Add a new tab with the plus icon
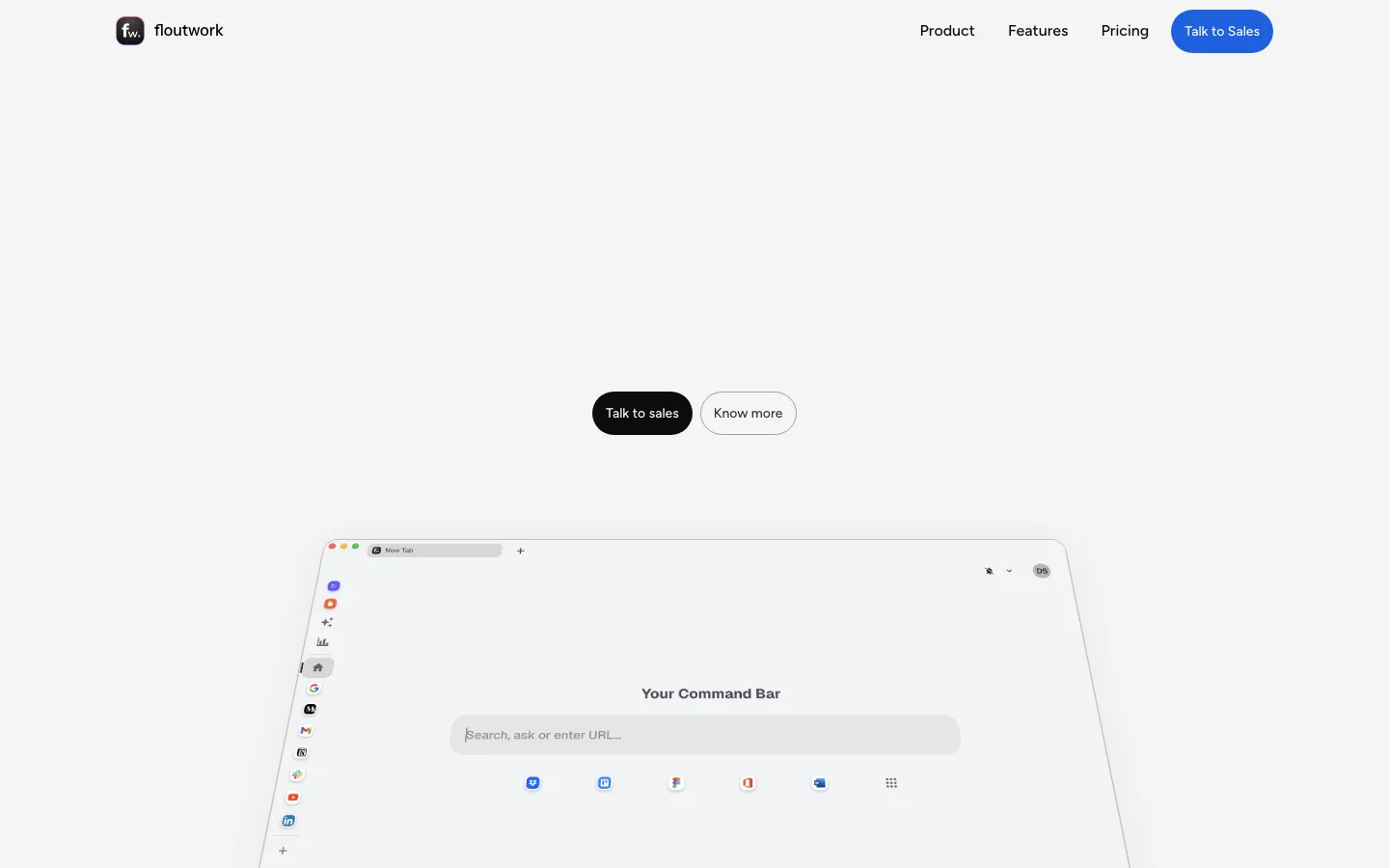Image resolution: width=1389 pixels, height=868 pixels. 521,551
